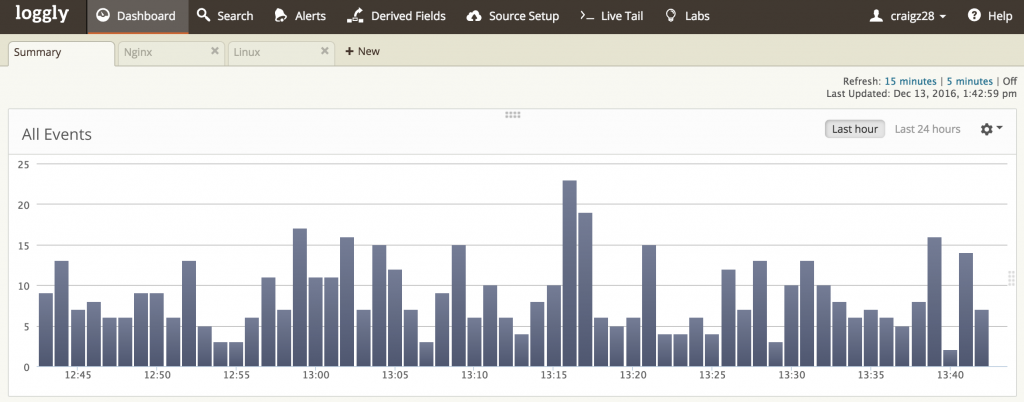Set refresh to 5 minutes

click(x=970, y=82)
